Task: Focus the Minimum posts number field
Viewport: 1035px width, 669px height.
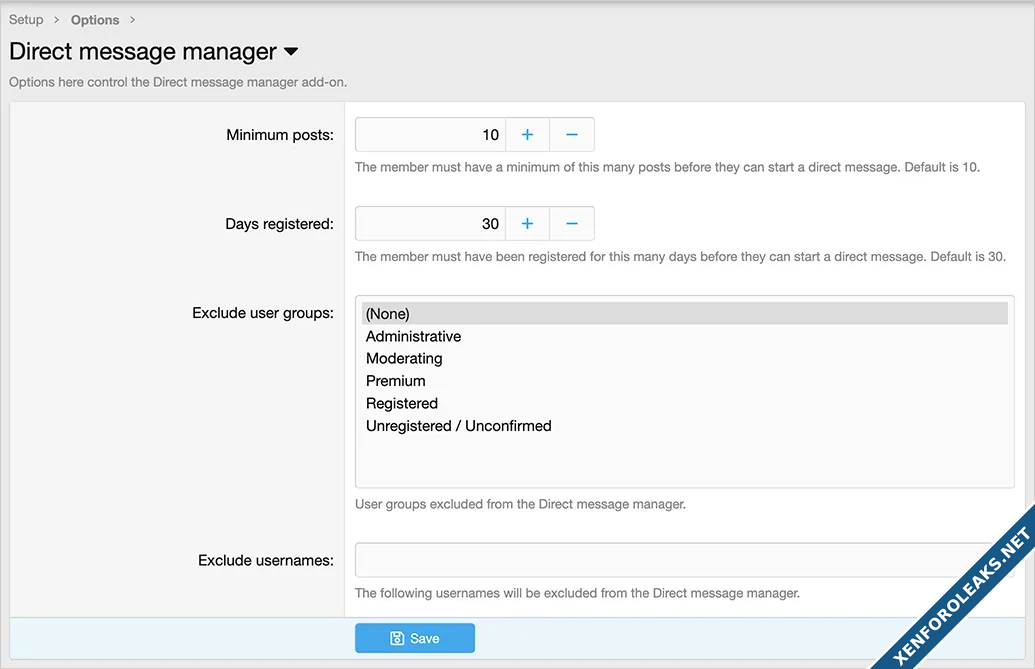Action: pyautogui.click(x=430, y=135)
